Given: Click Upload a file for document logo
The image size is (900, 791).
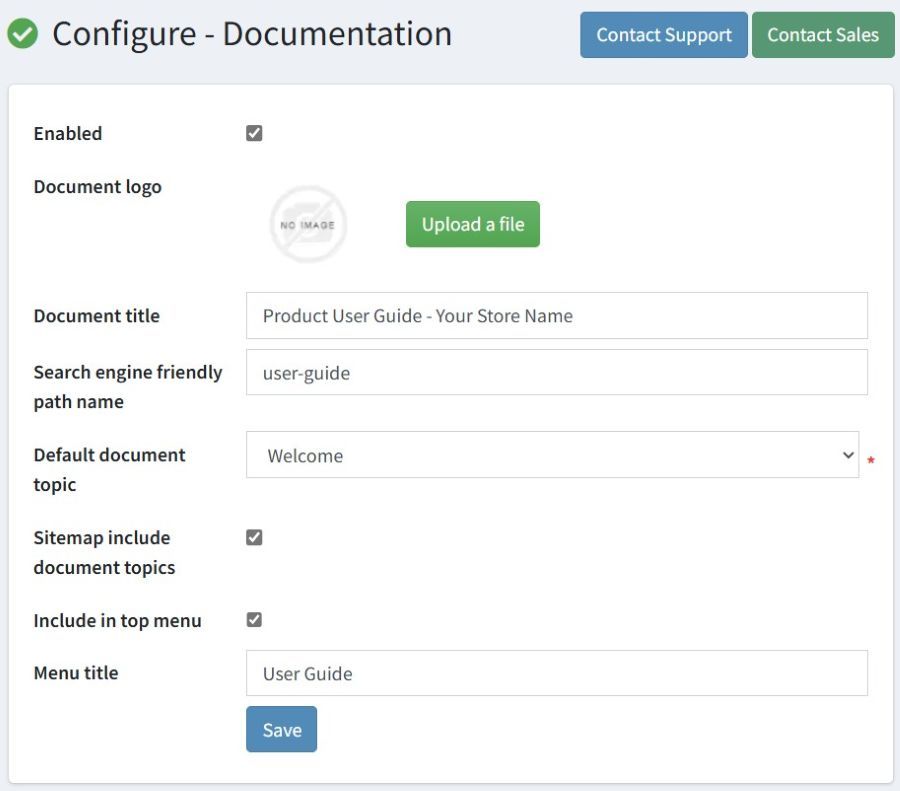Looking at the screenshot, I should 472,223.
